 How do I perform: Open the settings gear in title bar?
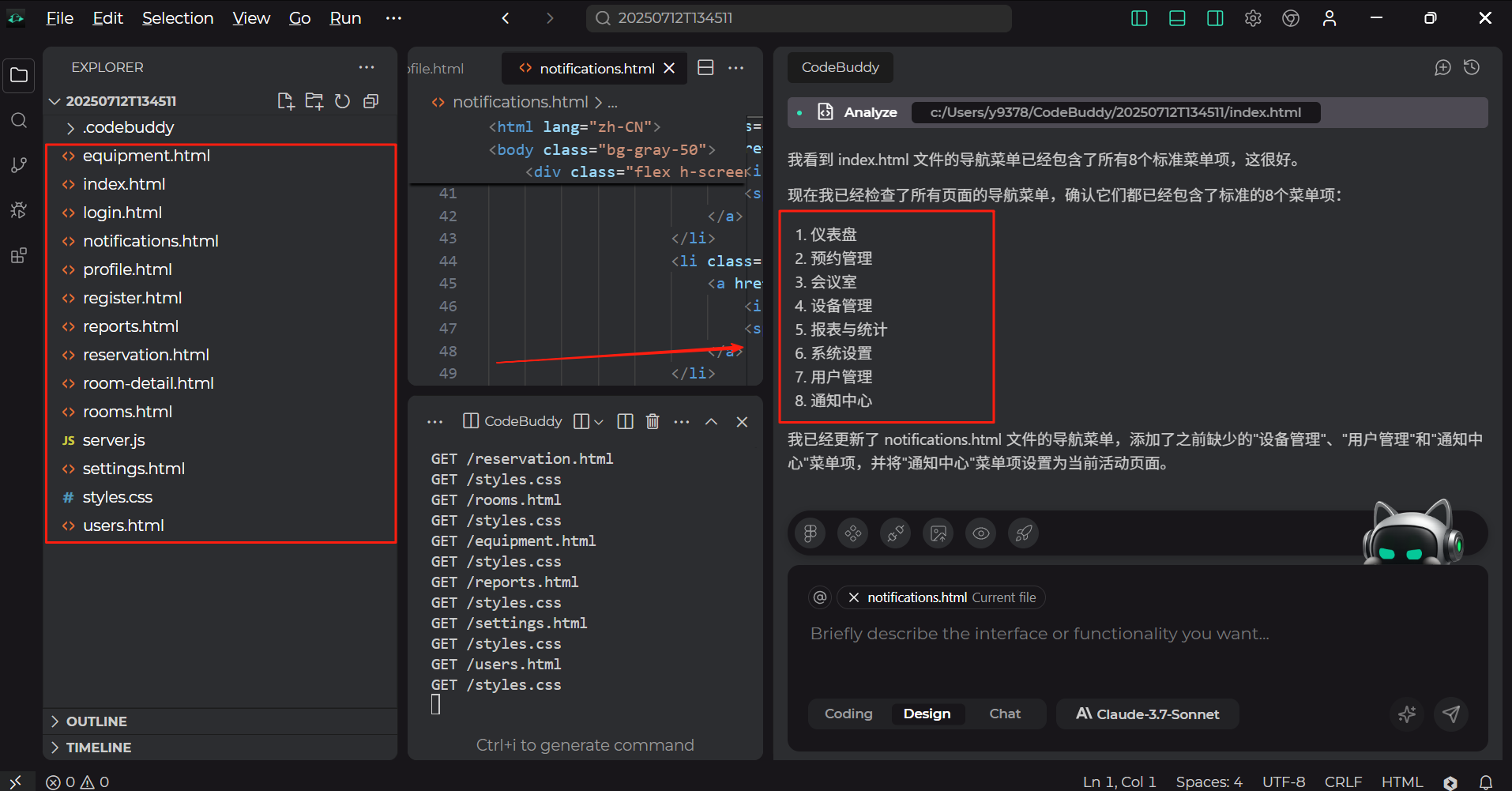pos(1253,18)
